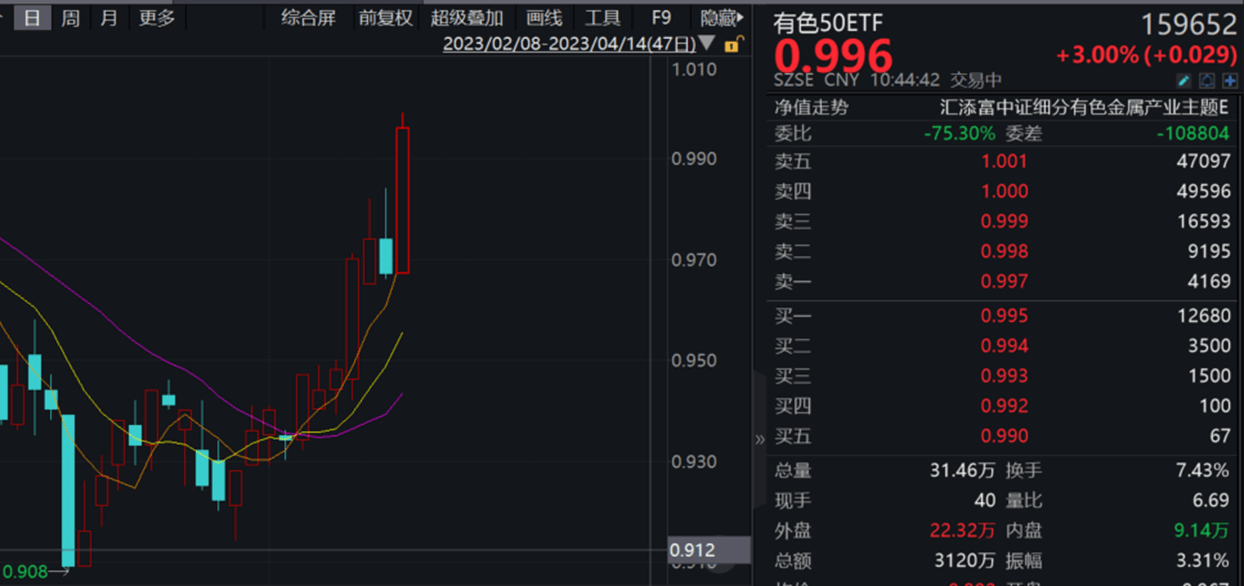Switch to daily (日) K-line period

33,18
